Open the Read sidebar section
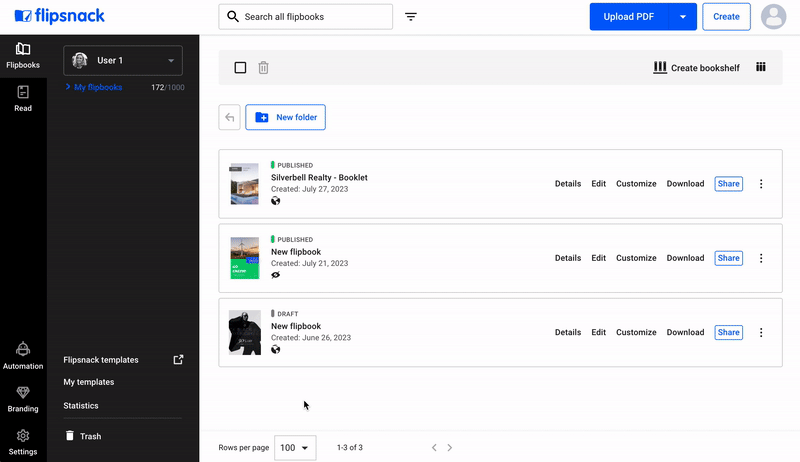This screenshot has width=800, height=462. coord(23,99)
